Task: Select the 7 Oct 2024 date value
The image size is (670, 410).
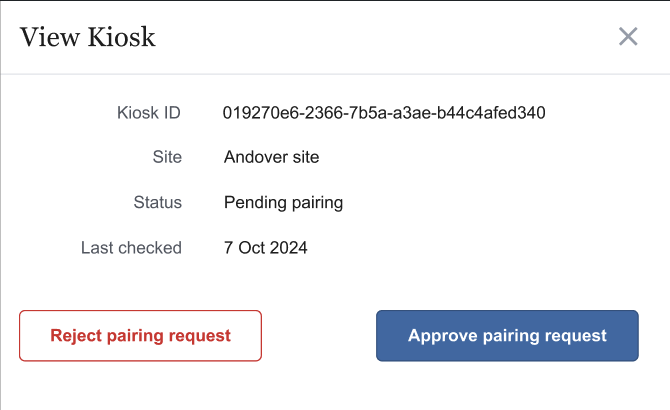Action: pyautogui.click(x=265, y=248)
